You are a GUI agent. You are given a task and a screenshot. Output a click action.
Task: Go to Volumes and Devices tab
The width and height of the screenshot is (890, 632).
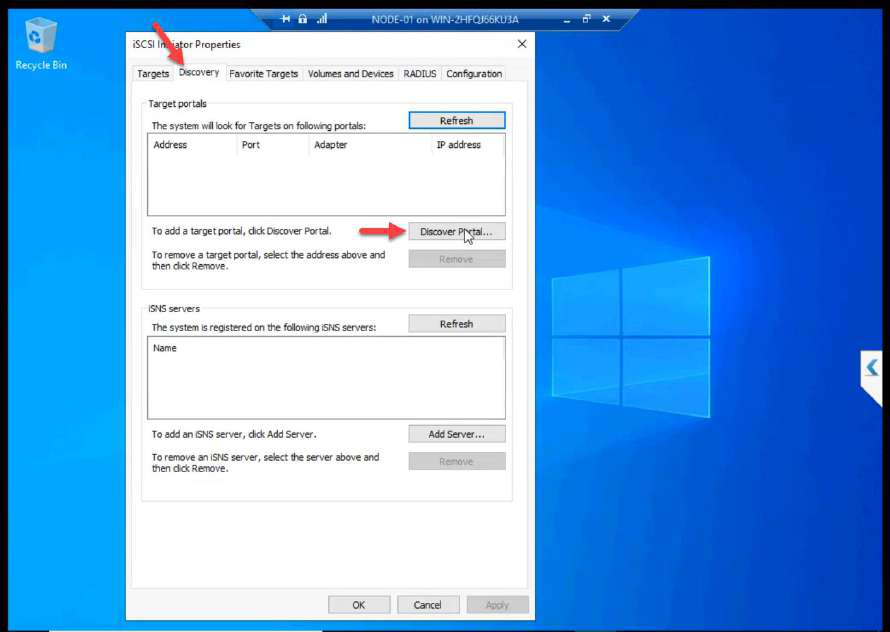pos(351,74)
